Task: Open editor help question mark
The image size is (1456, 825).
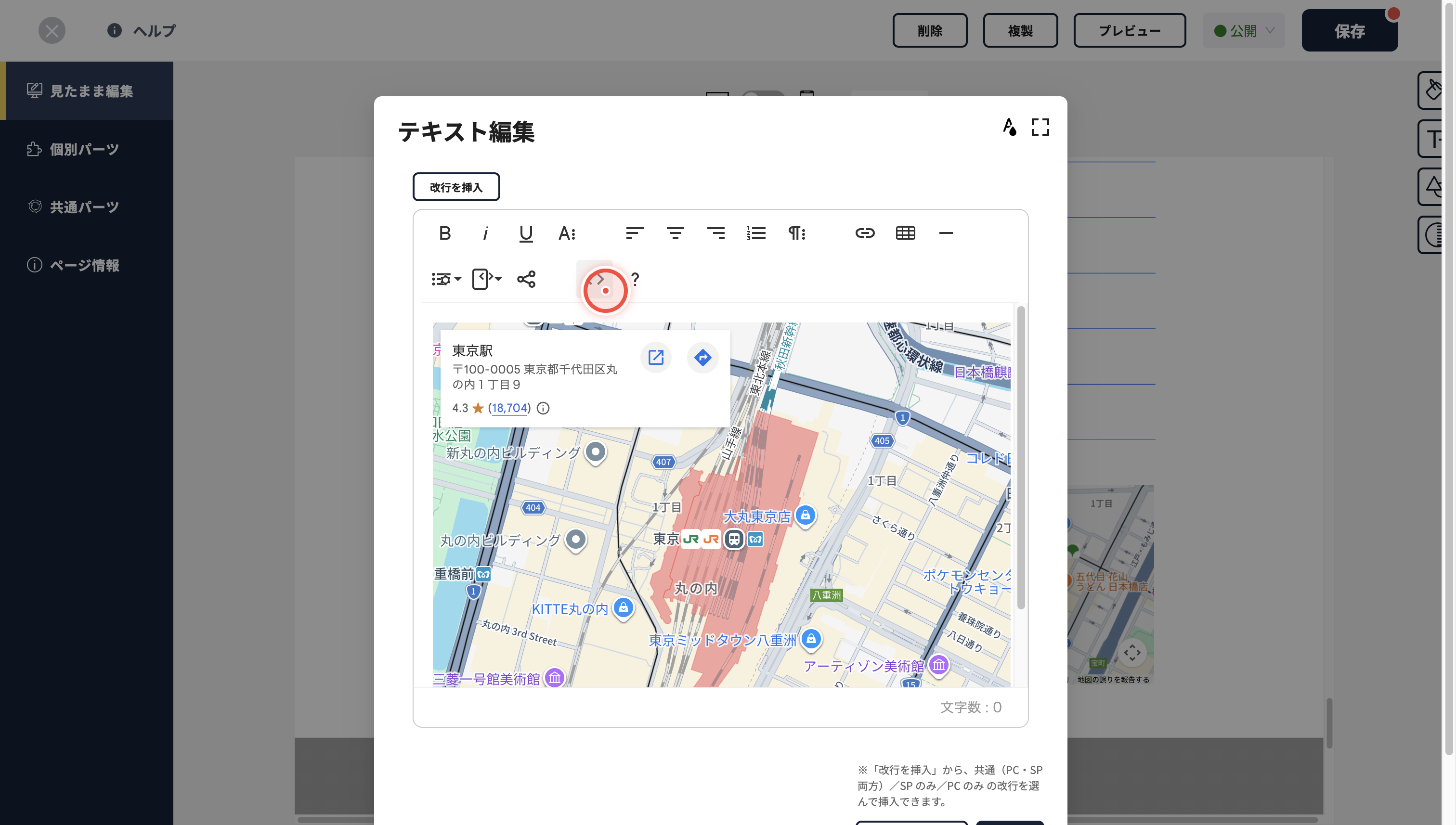Action: tap(636, 279)
